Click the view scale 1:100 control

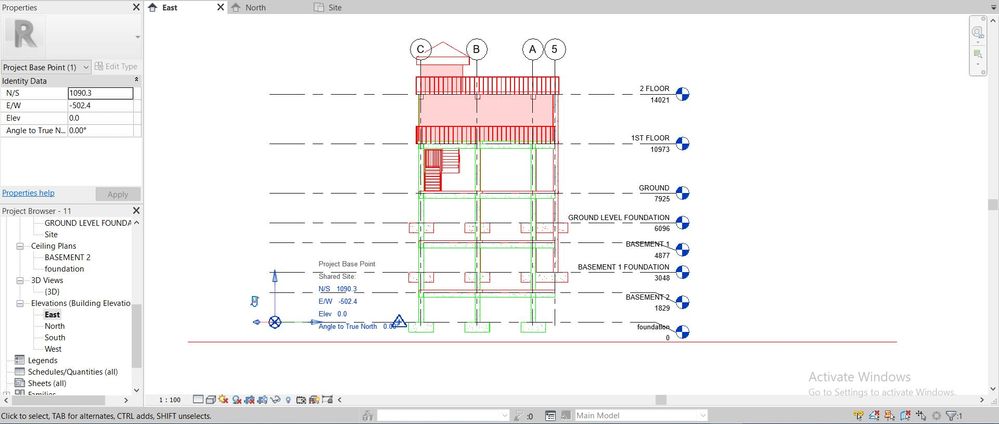[x=169, y=400]
